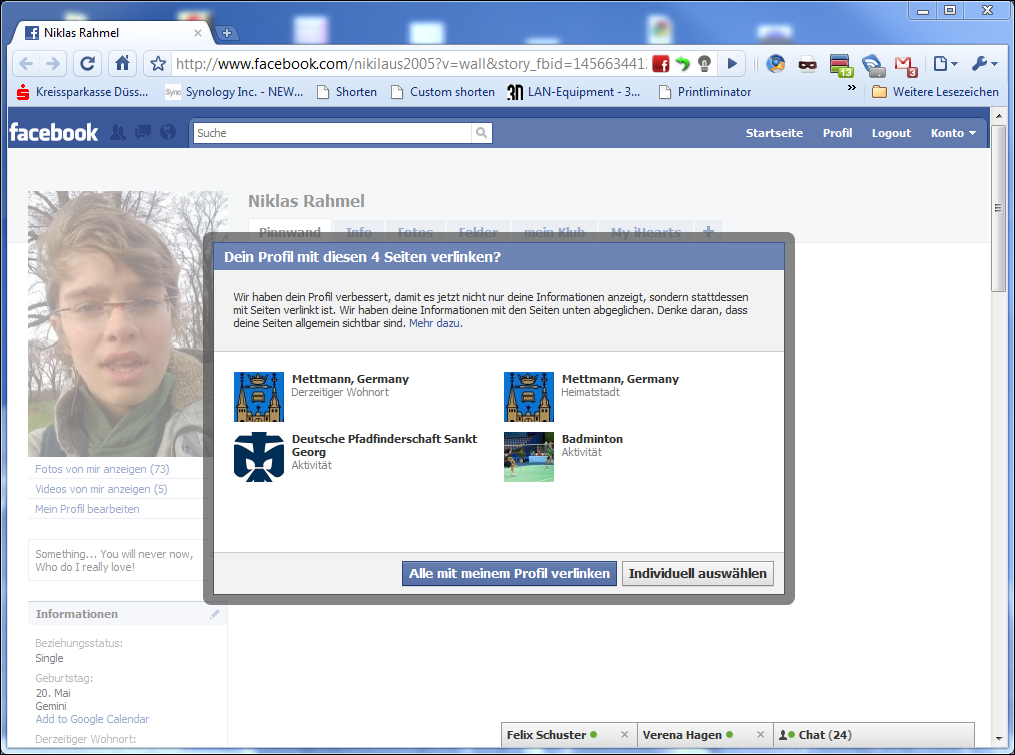Open the Custom shorten bookmark

coord(443,92)
